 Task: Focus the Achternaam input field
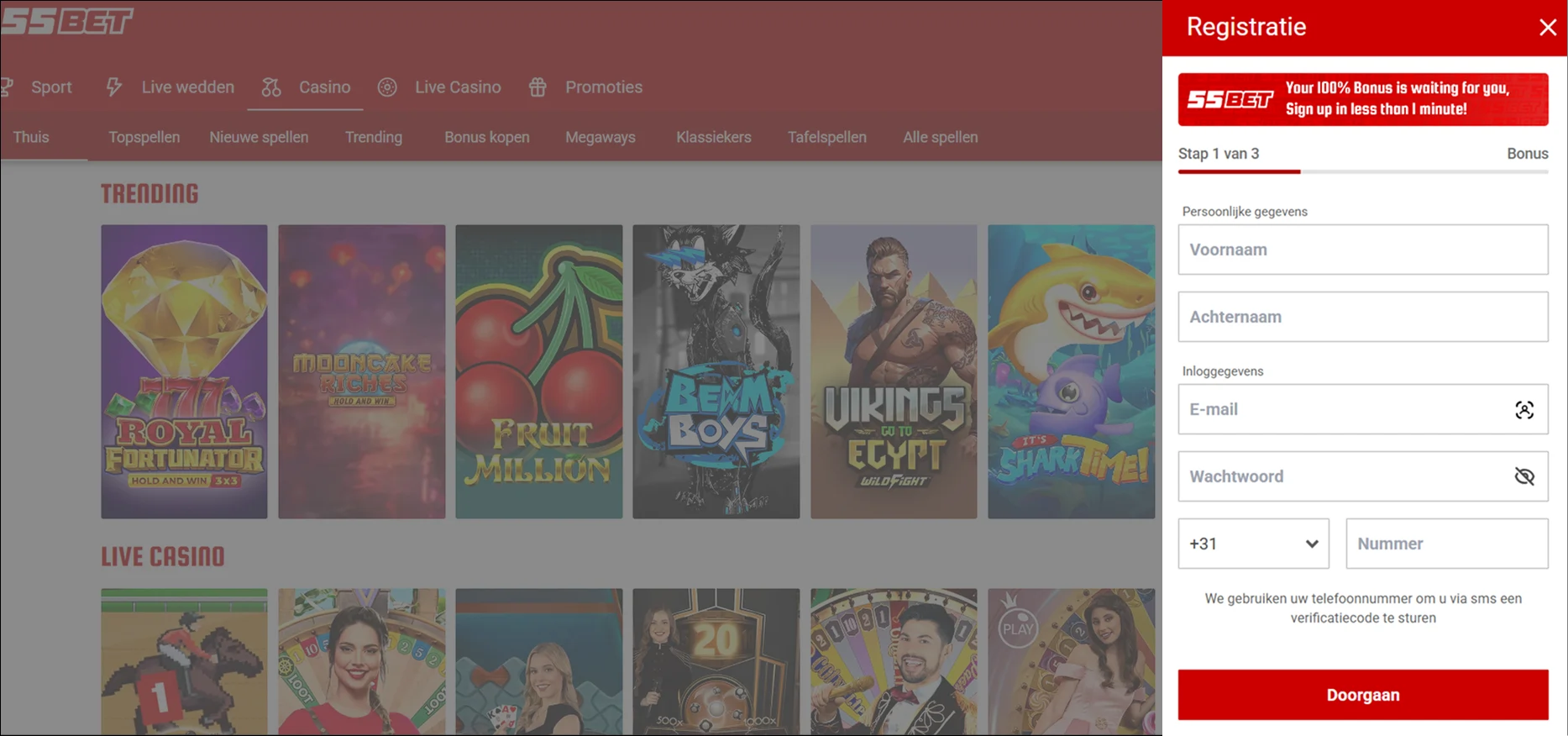1363,317
